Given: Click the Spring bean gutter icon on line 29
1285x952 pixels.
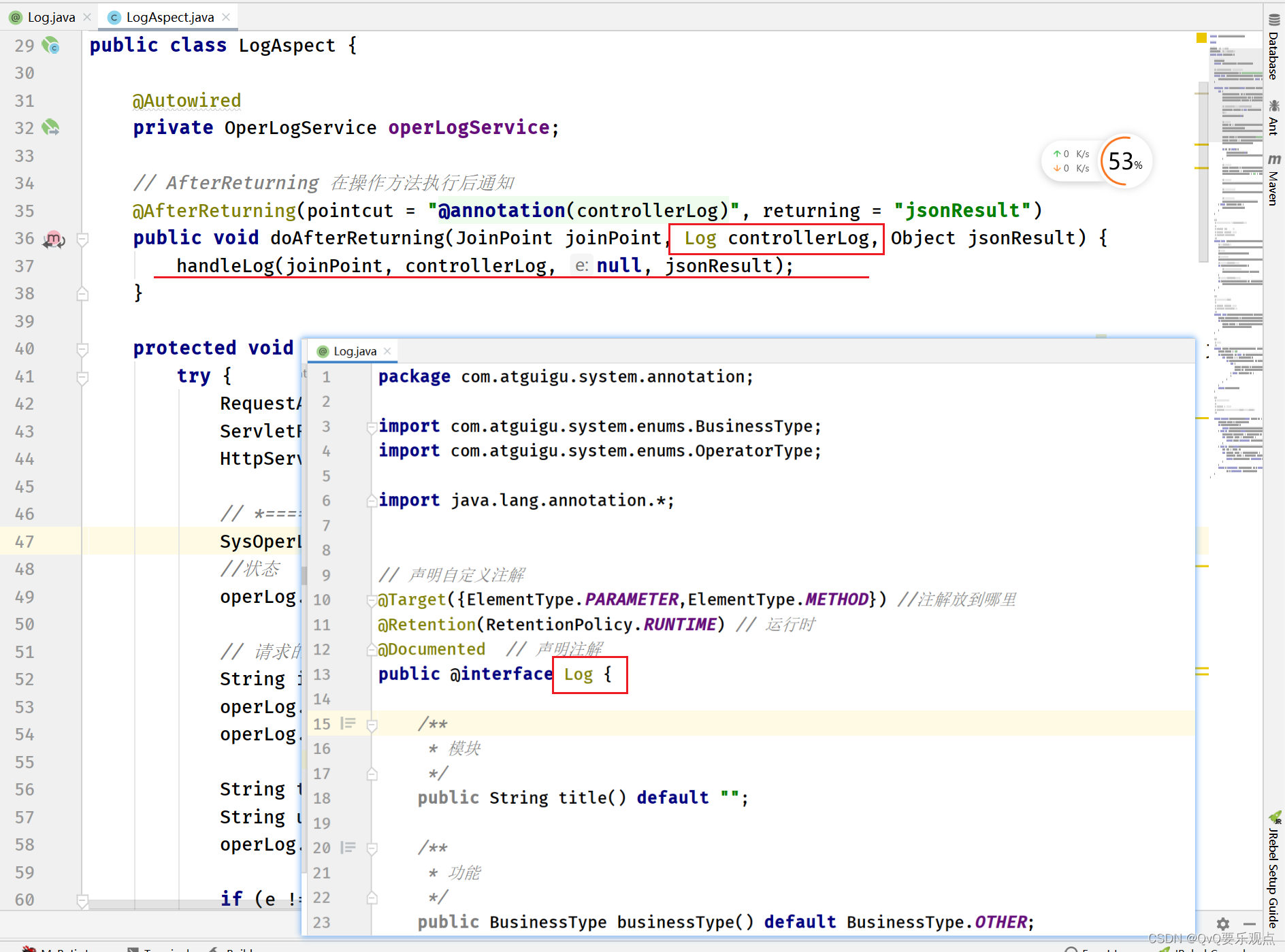Looking at the screenshot, I should coord(51,46).
